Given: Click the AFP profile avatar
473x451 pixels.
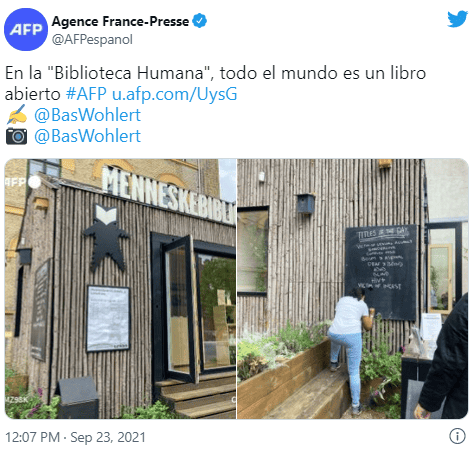Looking at the screenshot, I should pos(26,30).
